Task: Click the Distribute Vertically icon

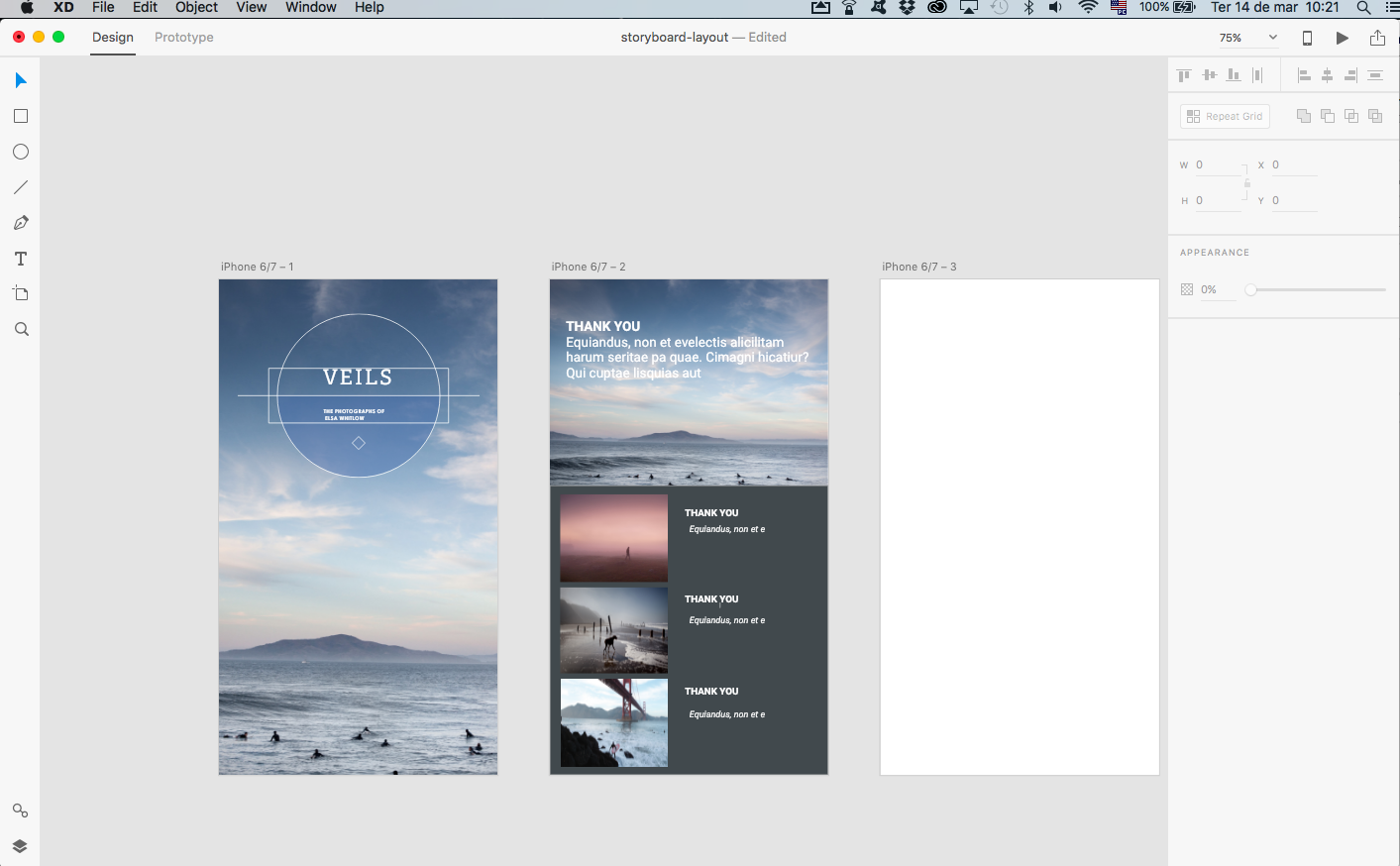Action: (1375, 75)
